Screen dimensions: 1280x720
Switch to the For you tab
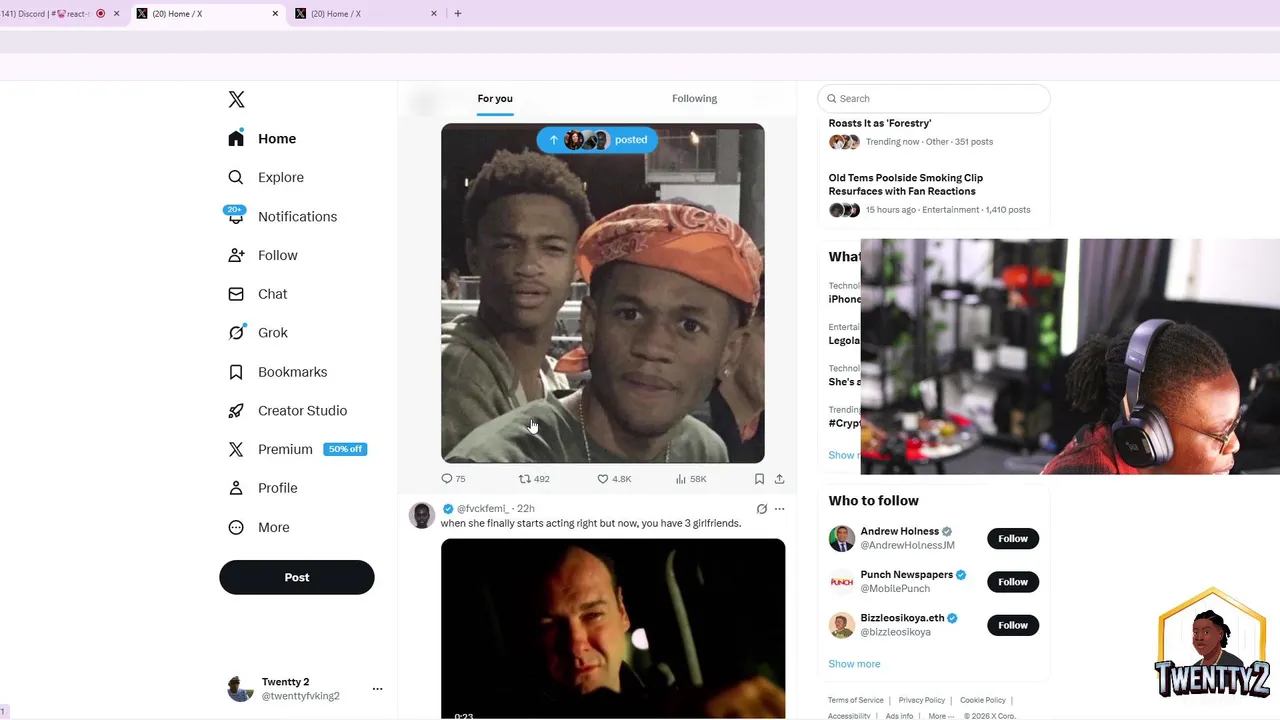tap(495, 98)
